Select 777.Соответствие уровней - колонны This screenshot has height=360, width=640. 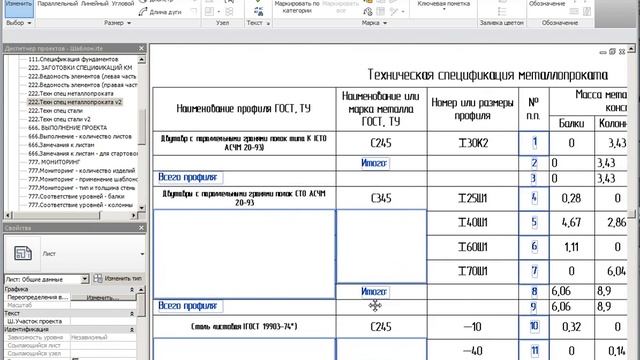(80, 205)
